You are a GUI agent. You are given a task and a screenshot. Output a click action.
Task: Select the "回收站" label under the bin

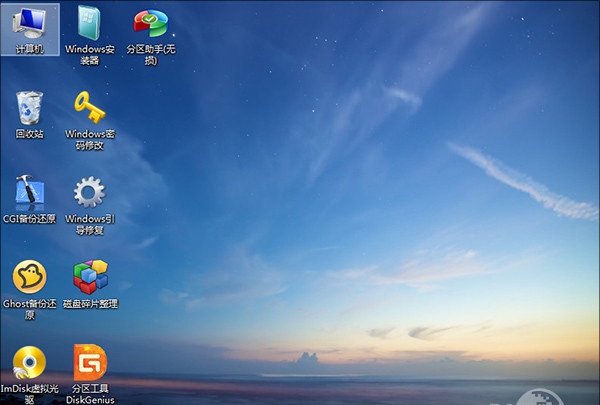[29, 133]
